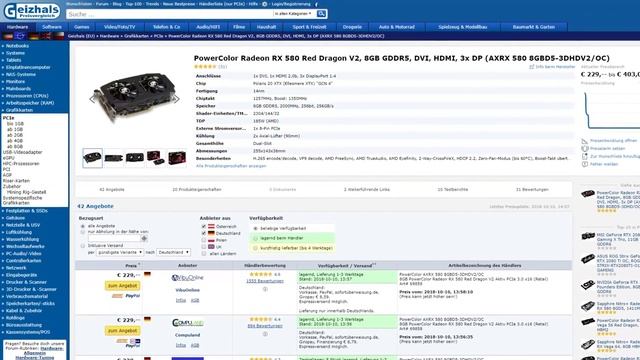Image resolution: width=640 pixels, height=360 pixels.
Task: Expand Festplatten & SSDs category
Action: (x=27, y=211)
